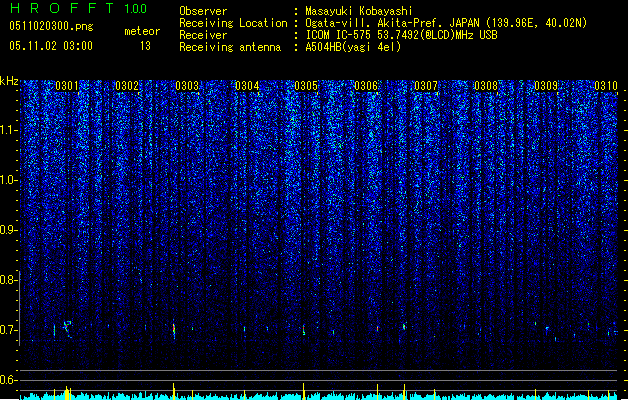This screenshot has width=629, height=400.
Task: Click the meteor echo just before 0305
Action: pyautogui.click(x=304, y=330)
